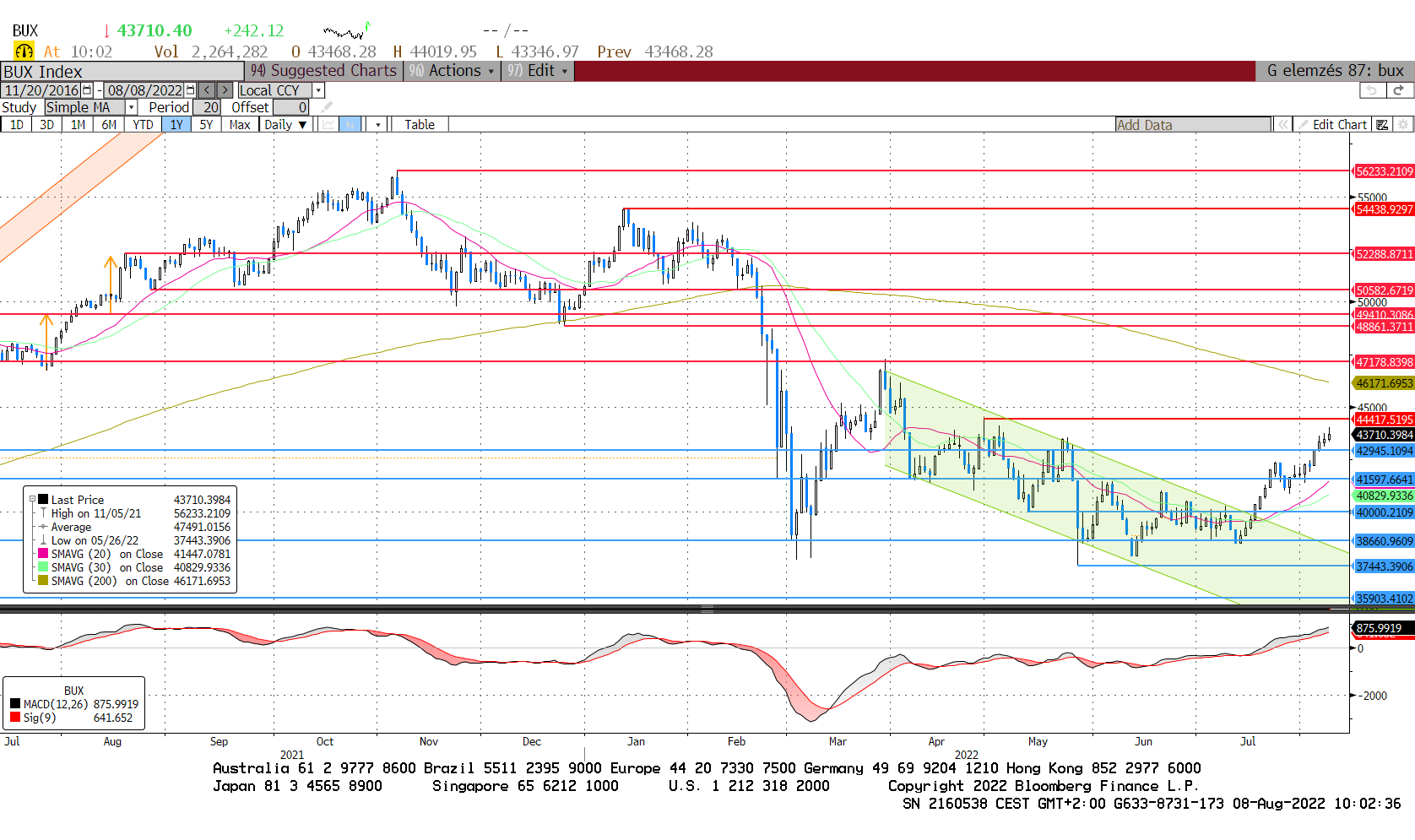Open the 97) Edit dropdown menu
The width and height of the screenshot is (1415, 840).
538,71
